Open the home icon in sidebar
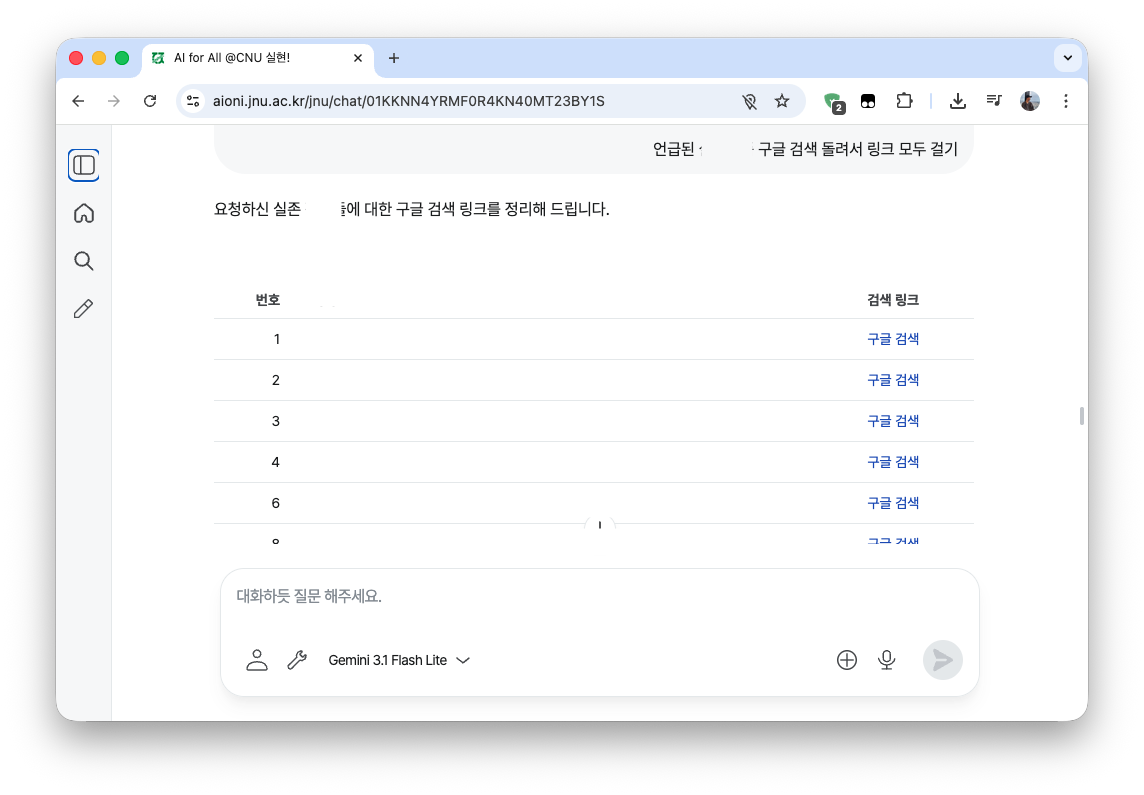Image resolution: width=1144 pixels, height=795 pixels. click(x=84, y=213)
